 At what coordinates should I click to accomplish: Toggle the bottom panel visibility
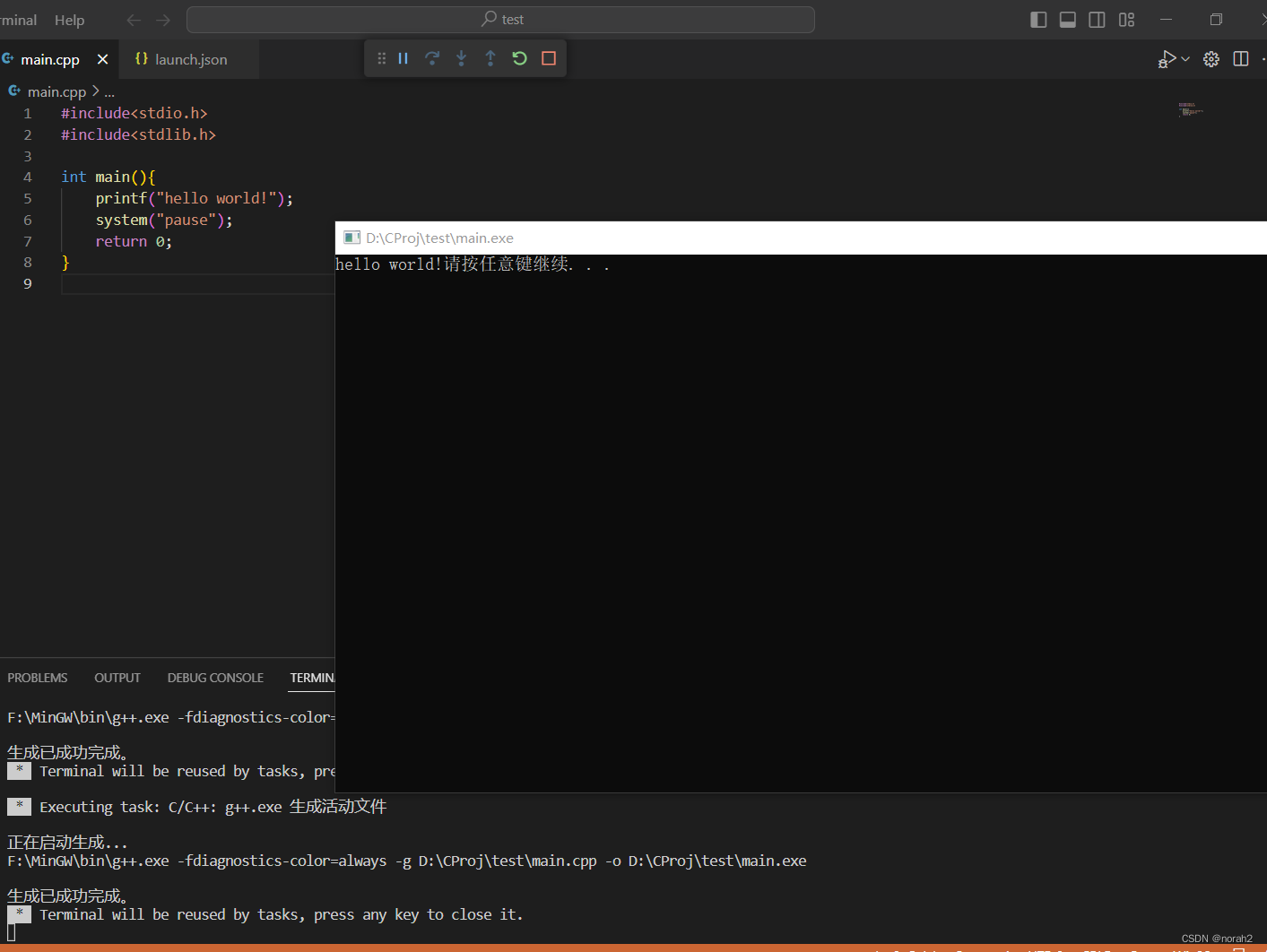coord(1067,19)
